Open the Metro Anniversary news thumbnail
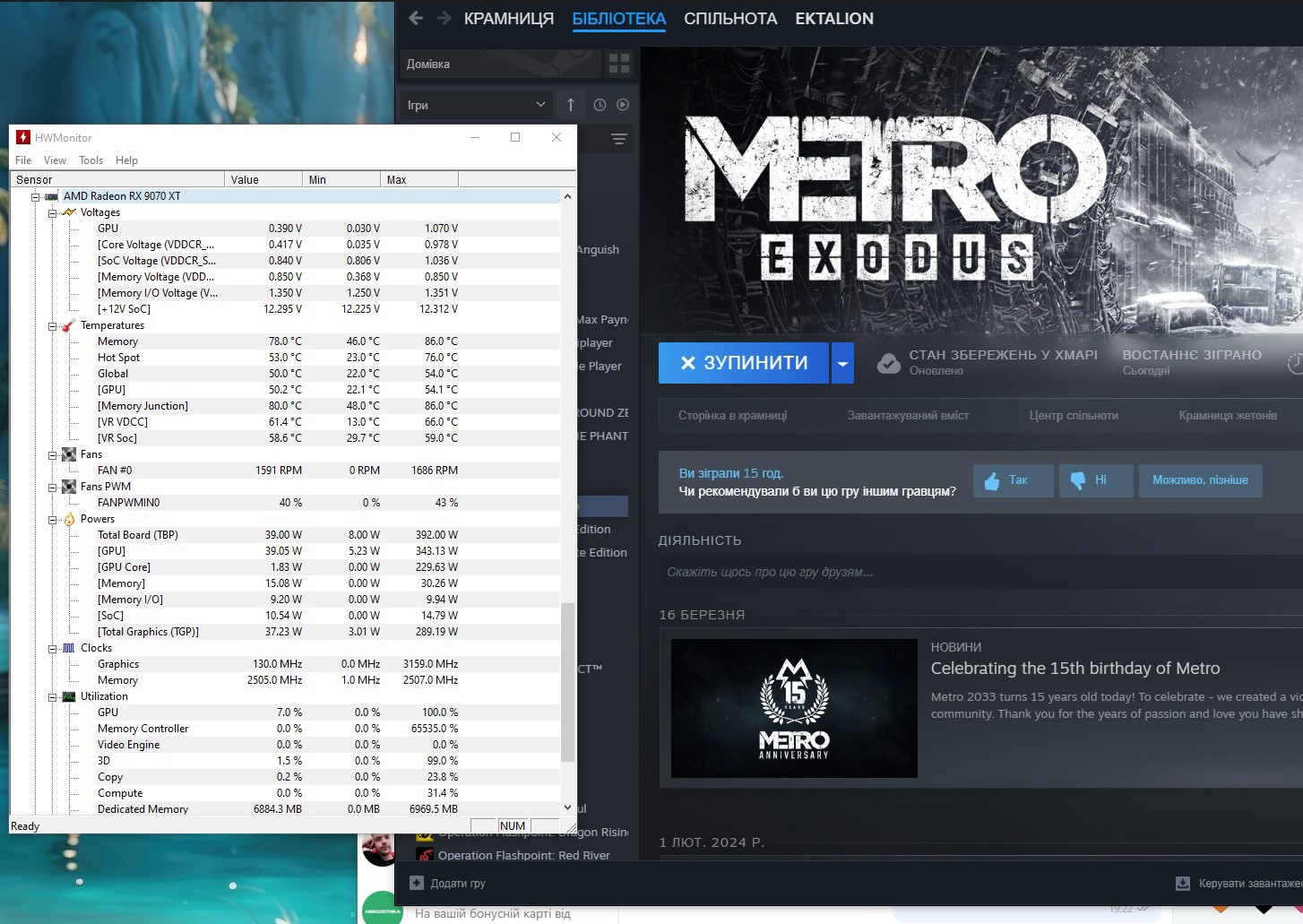This screenshot has width=1303, height=924. click(794, 708)
